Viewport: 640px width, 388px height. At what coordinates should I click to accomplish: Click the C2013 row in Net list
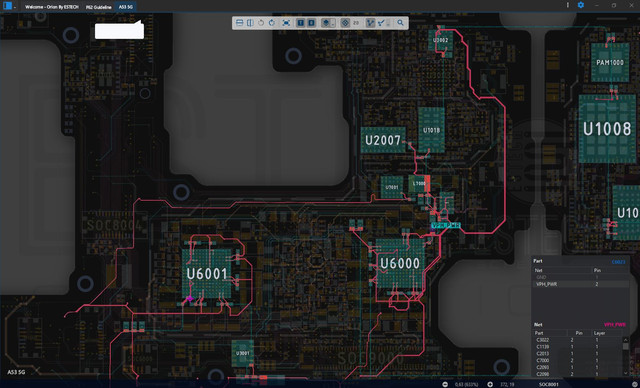click(578, 354)
